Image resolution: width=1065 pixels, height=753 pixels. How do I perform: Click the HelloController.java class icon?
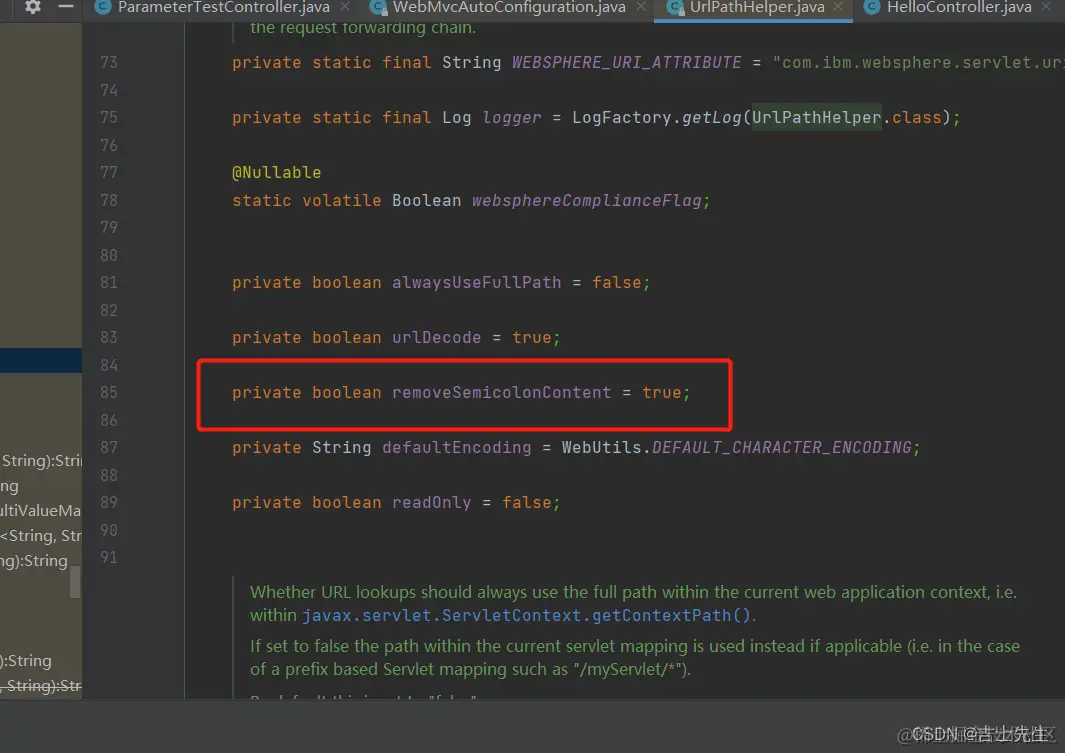[871, 7]
